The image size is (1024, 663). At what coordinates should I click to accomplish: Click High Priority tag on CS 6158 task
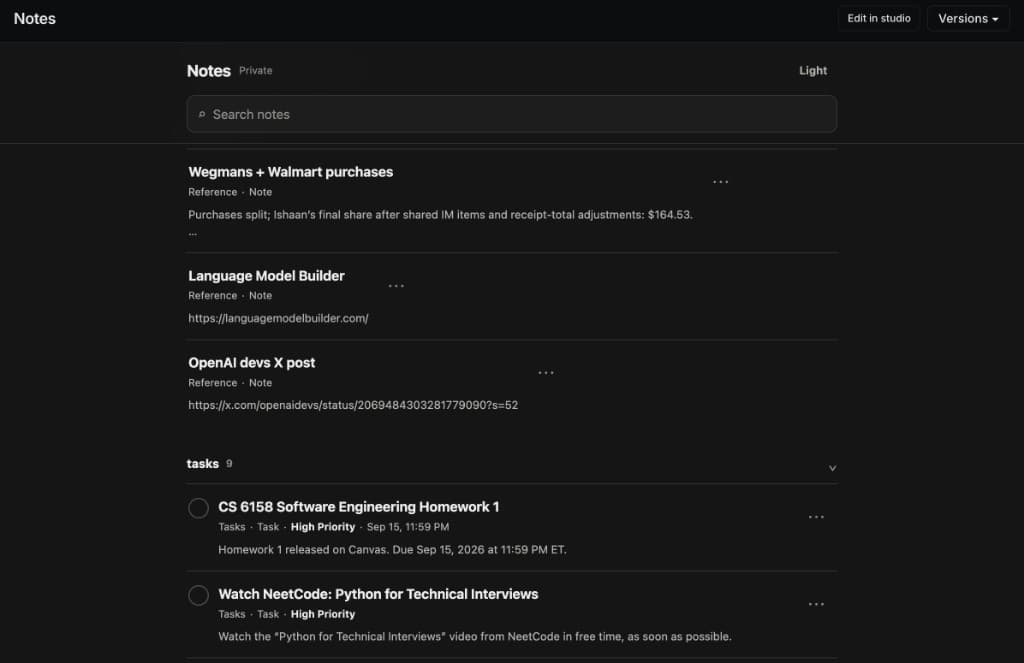tap(323, 527)
